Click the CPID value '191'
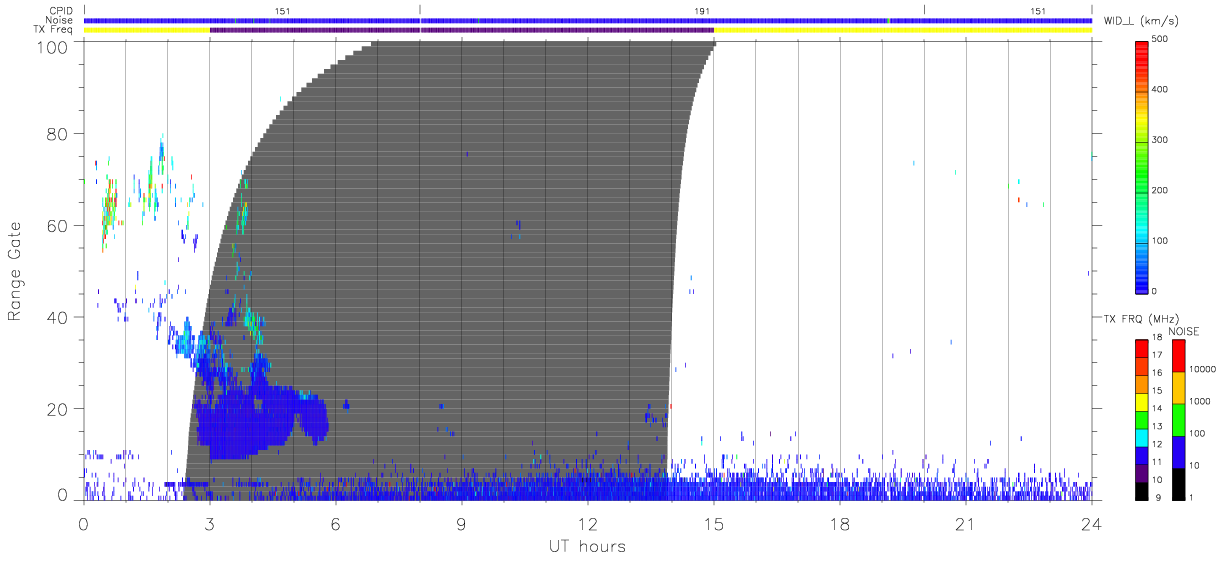 pos(703,11)
